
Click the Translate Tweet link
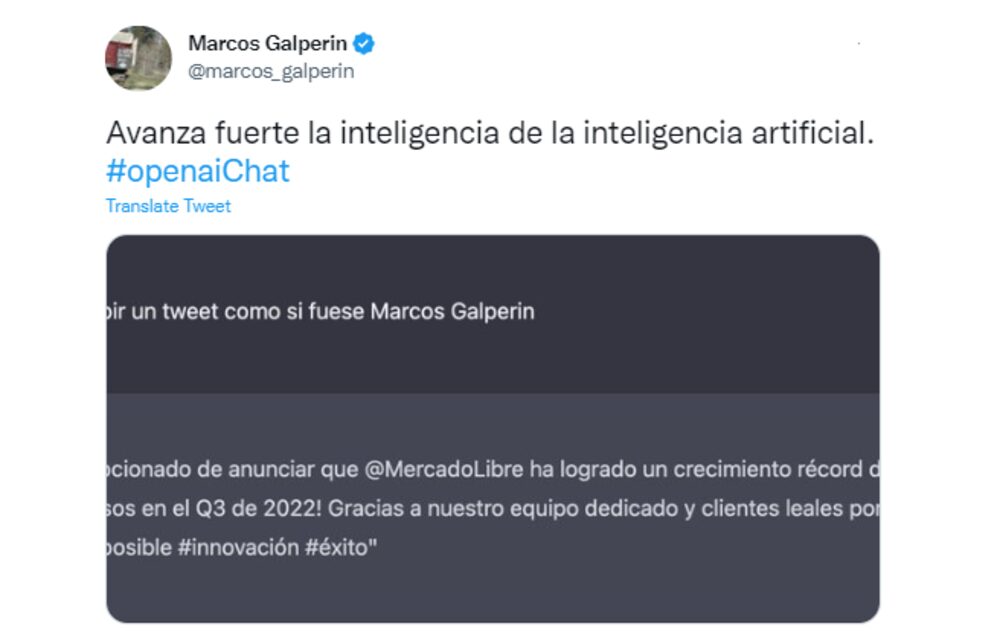pos(166,206)
